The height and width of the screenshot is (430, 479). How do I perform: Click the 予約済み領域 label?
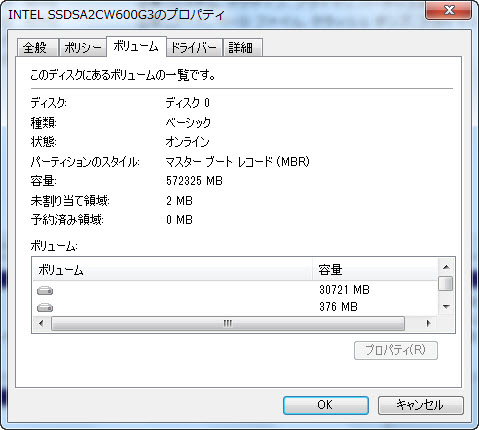[67, 220]
